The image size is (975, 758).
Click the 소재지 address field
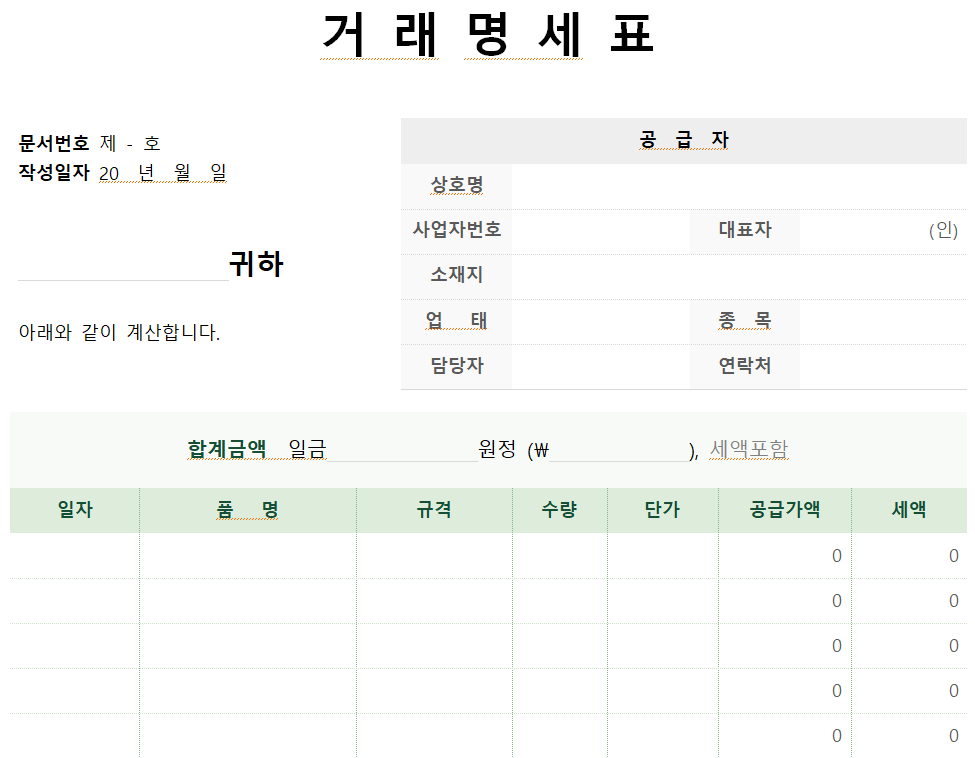click(x=740, y=276)
